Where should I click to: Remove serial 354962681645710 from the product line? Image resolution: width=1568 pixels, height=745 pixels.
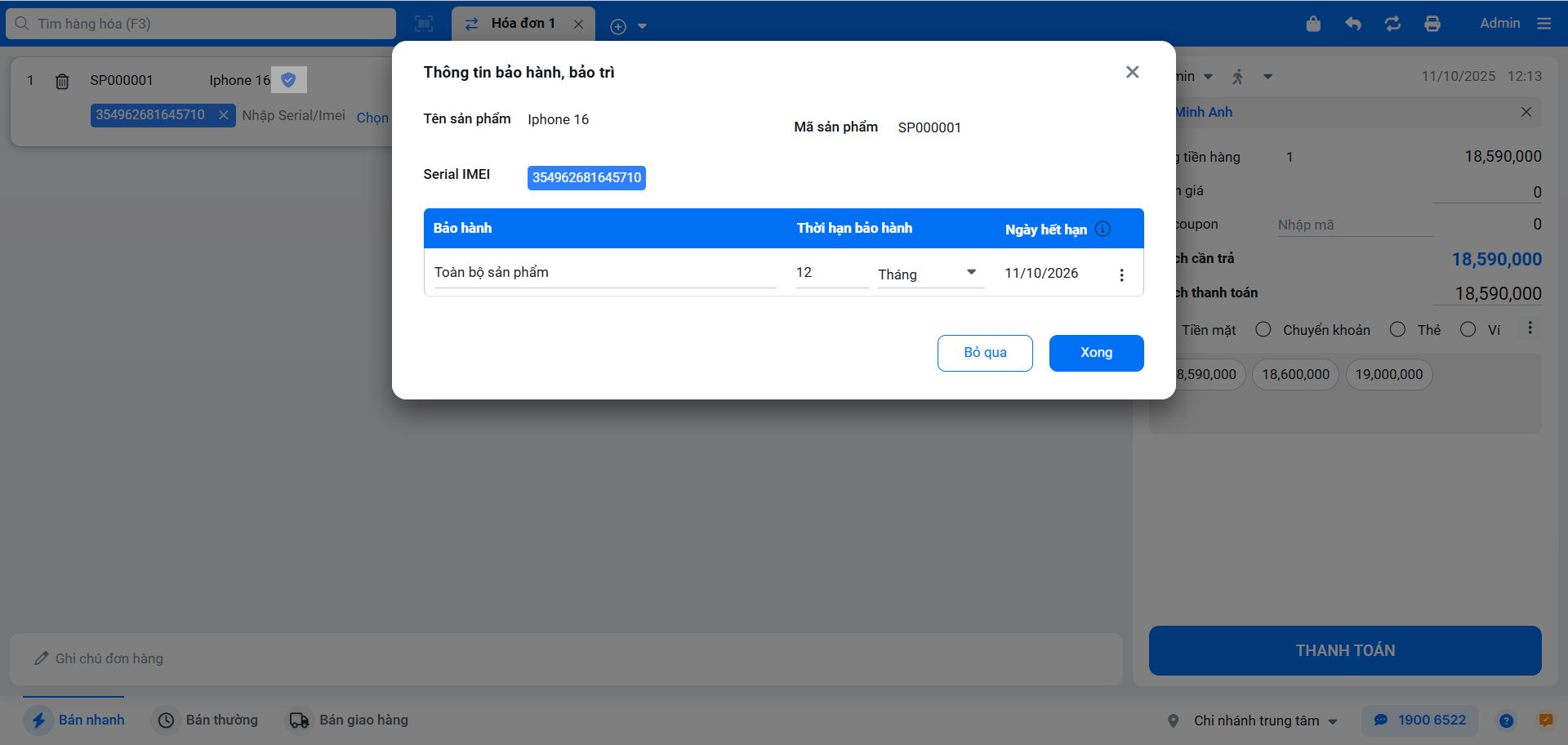coord(223,115)
